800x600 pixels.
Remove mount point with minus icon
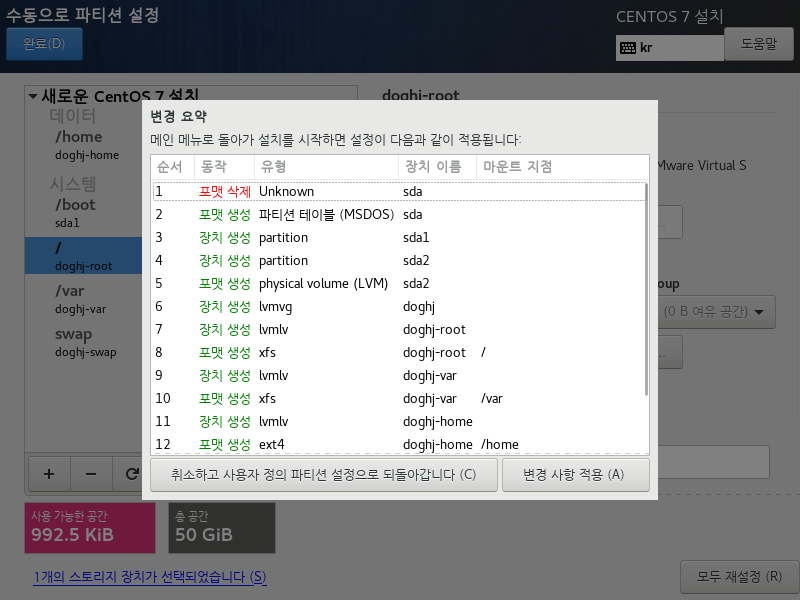pos(91,474)
